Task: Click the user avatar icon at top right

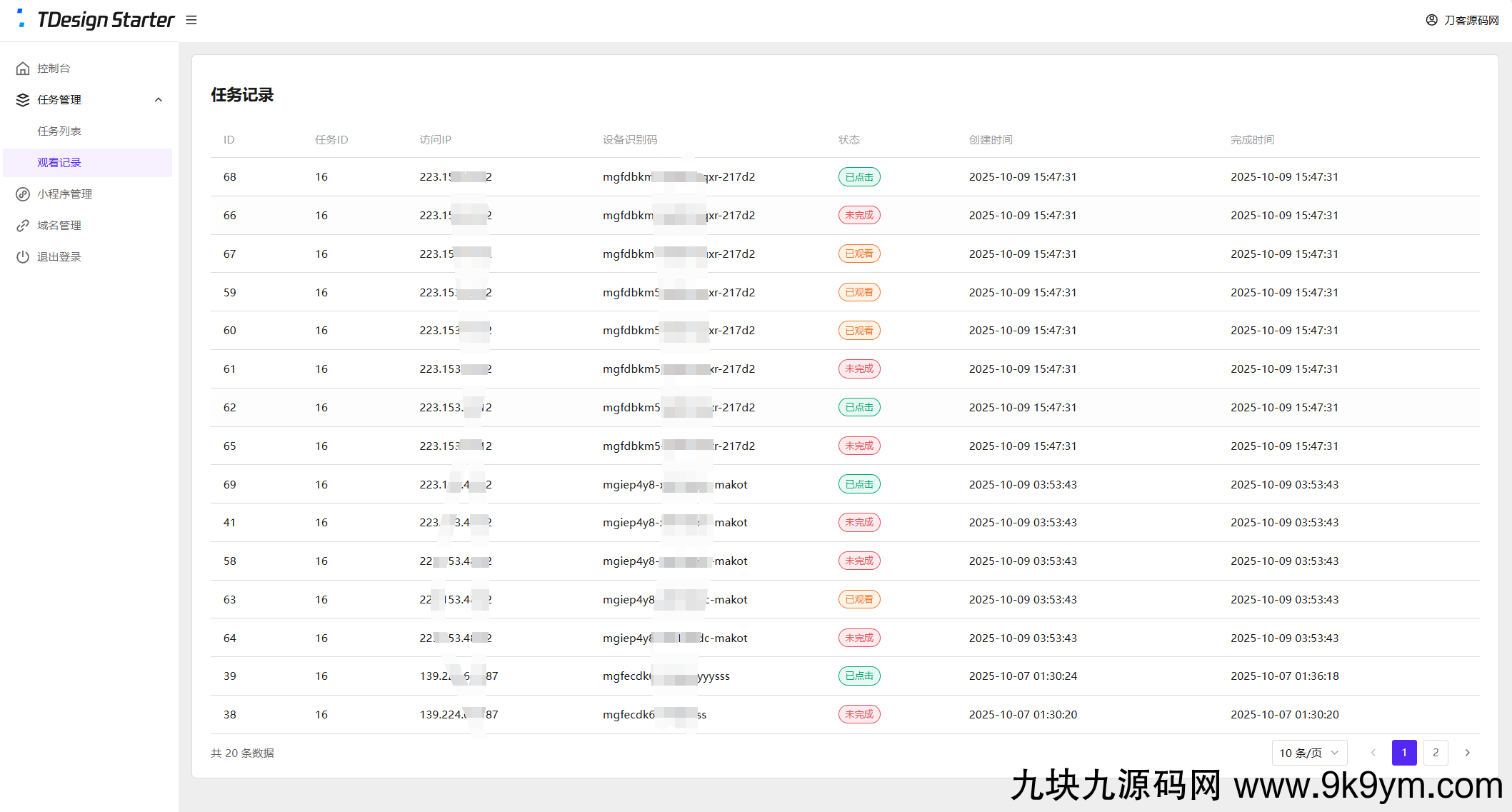Action: click(x=1431, y=20)
